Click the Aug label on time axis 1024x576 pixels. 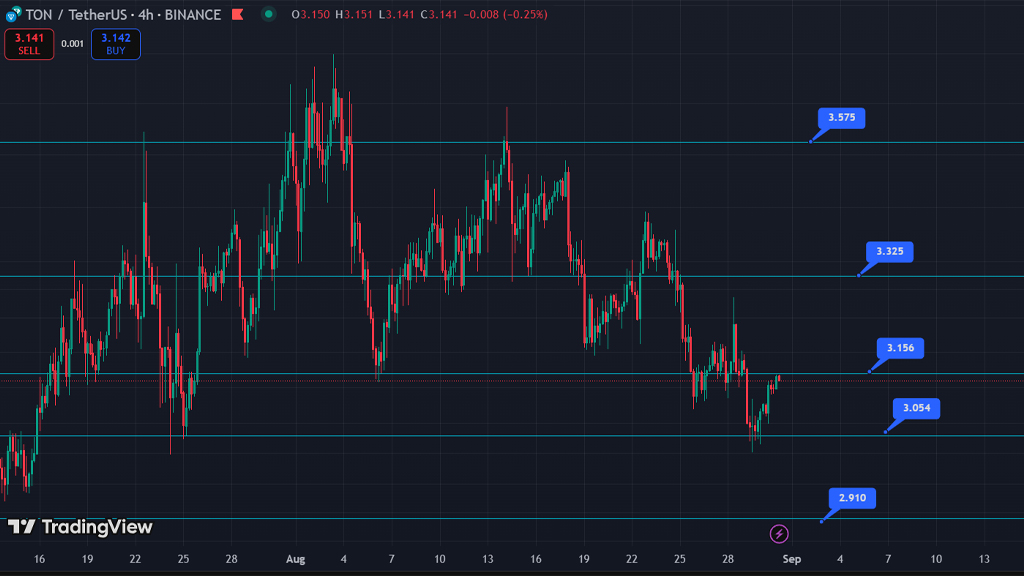point(295,559)
